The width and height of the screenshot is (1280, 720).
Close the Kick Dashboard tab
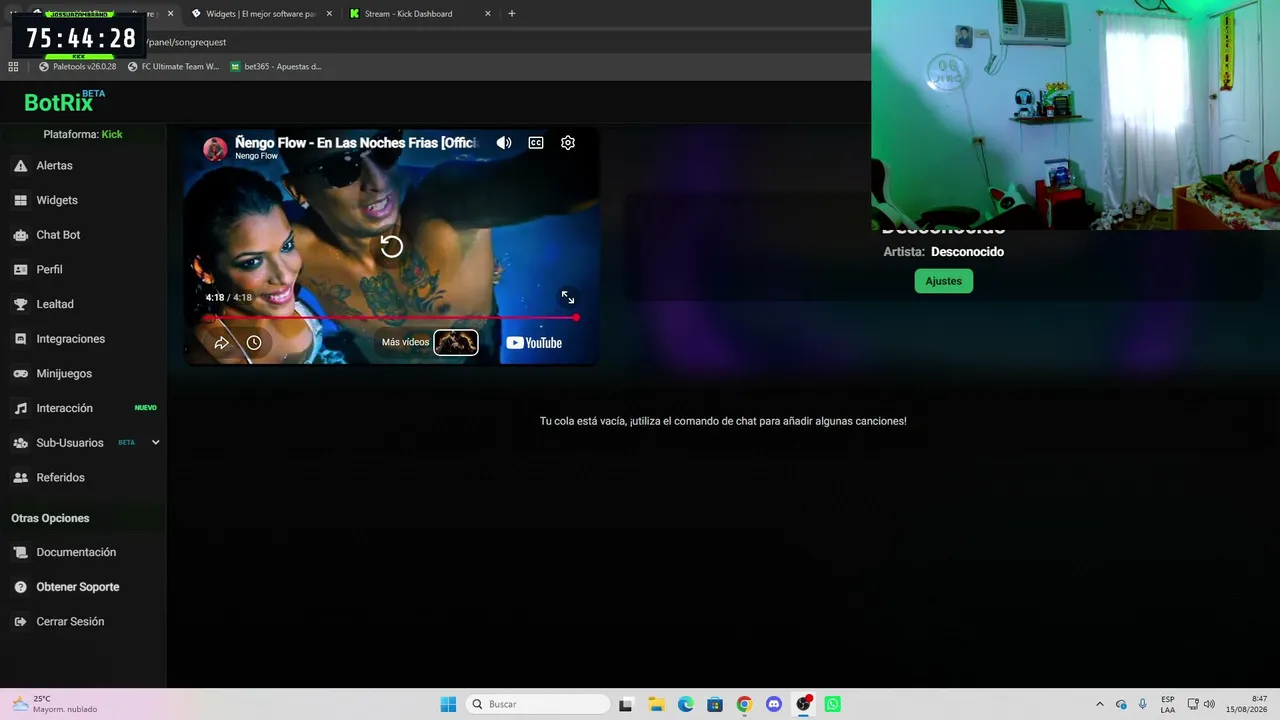(488, 14)
